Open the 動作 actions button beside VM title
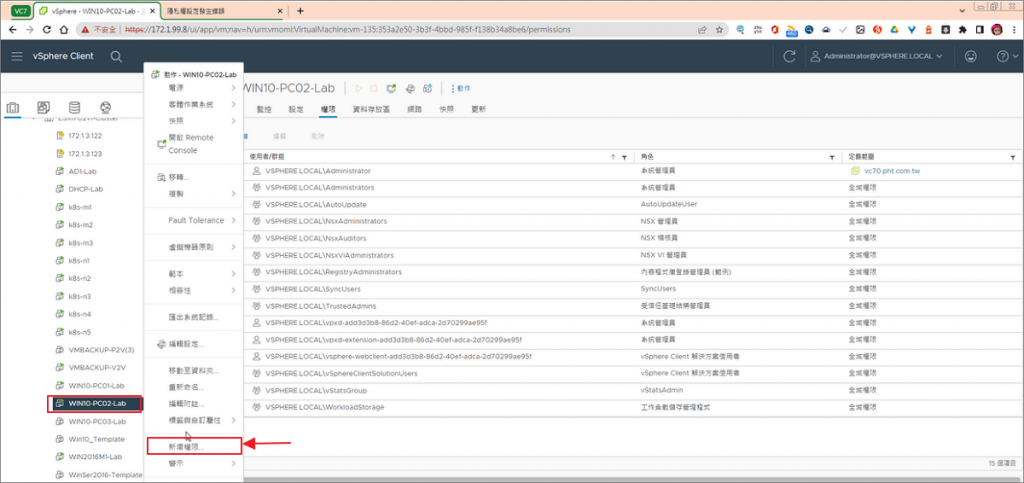Screen dimensions: 1024x483 coord(461,88)
